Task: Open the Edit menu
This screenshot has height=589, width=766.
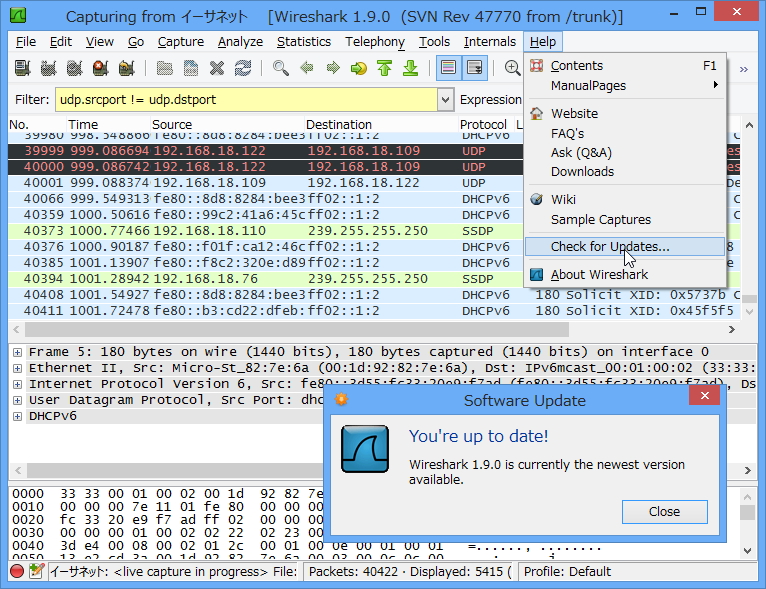Action: (x=61, y=42)
